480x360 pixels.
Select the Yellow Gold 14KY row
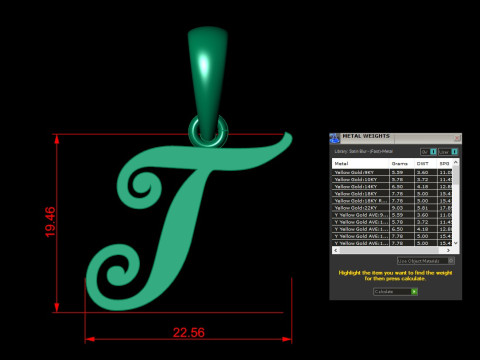392,186
